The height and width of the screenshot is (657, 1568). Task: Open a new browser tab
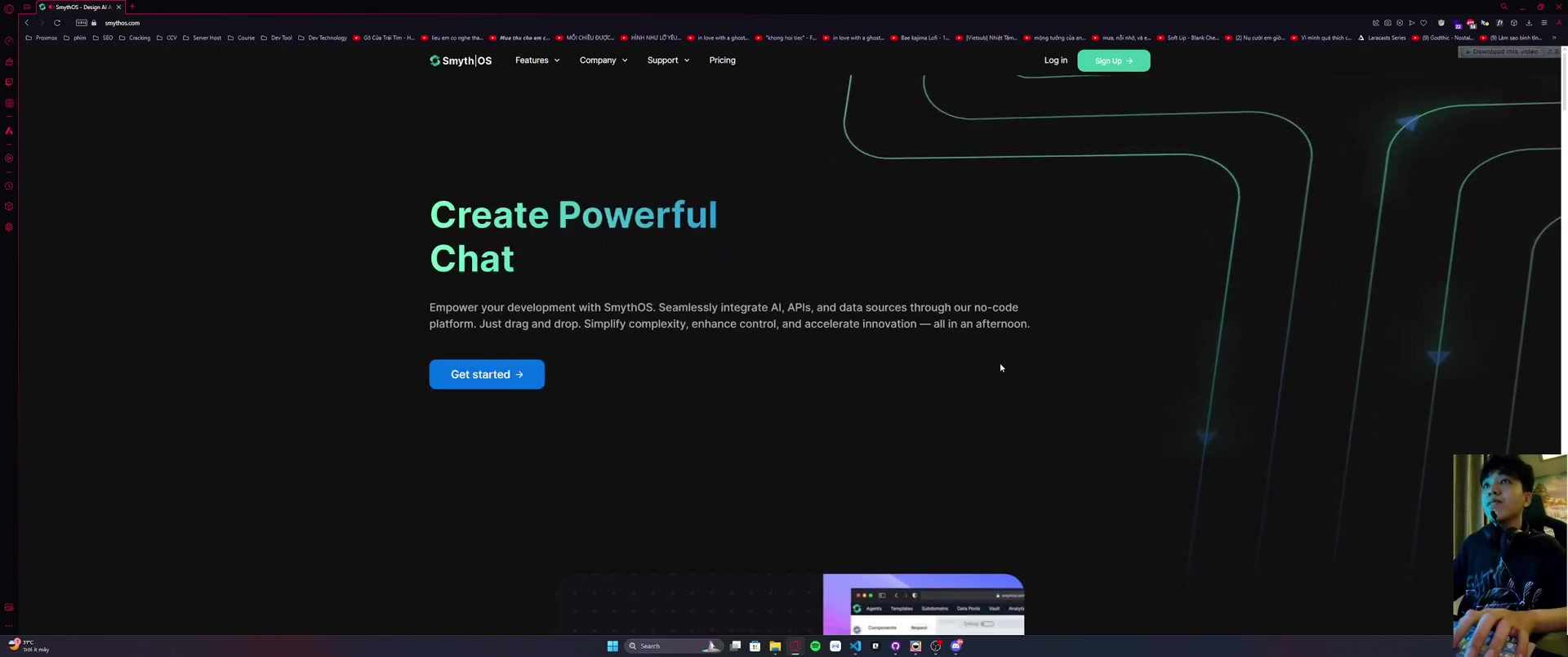pos(132,7)
